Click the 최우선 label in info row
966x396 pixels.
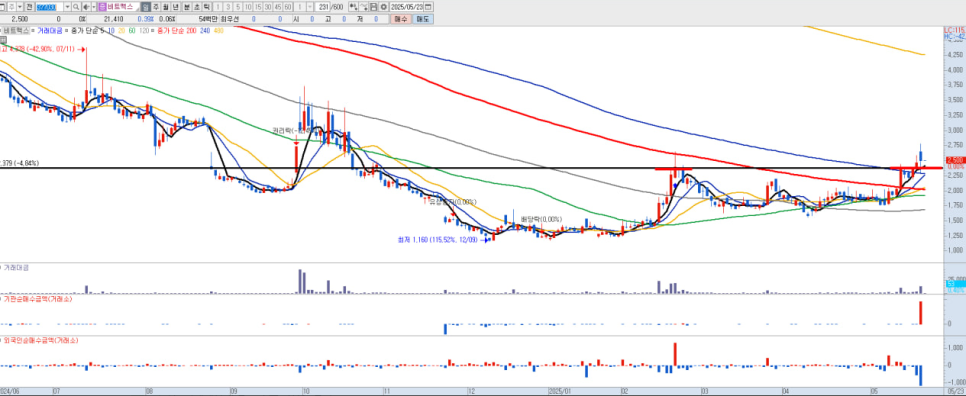(230, 19)
